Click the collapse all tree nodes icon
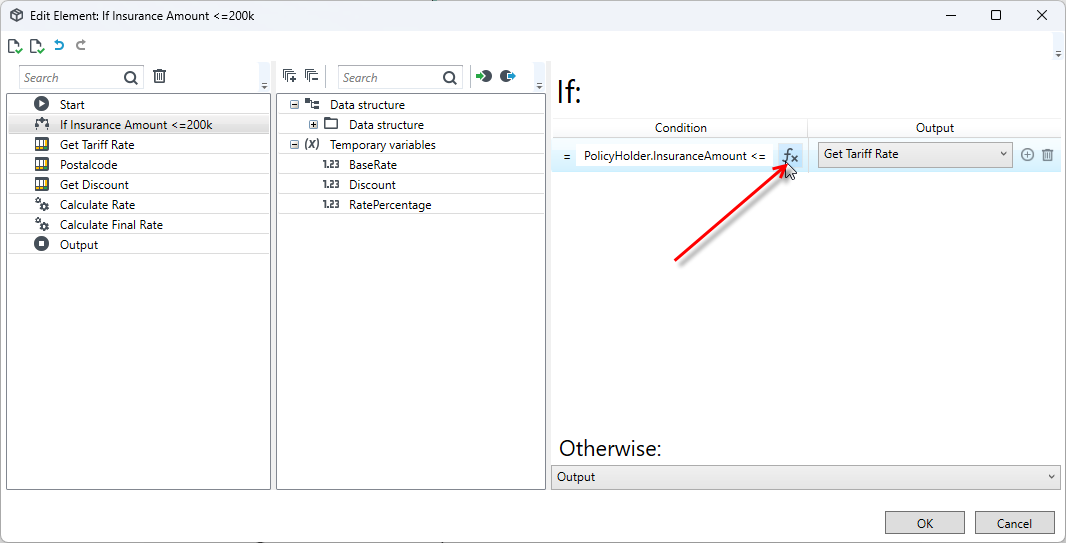The width and height of the screenshot is (1066, 543). tap(311, 75)
